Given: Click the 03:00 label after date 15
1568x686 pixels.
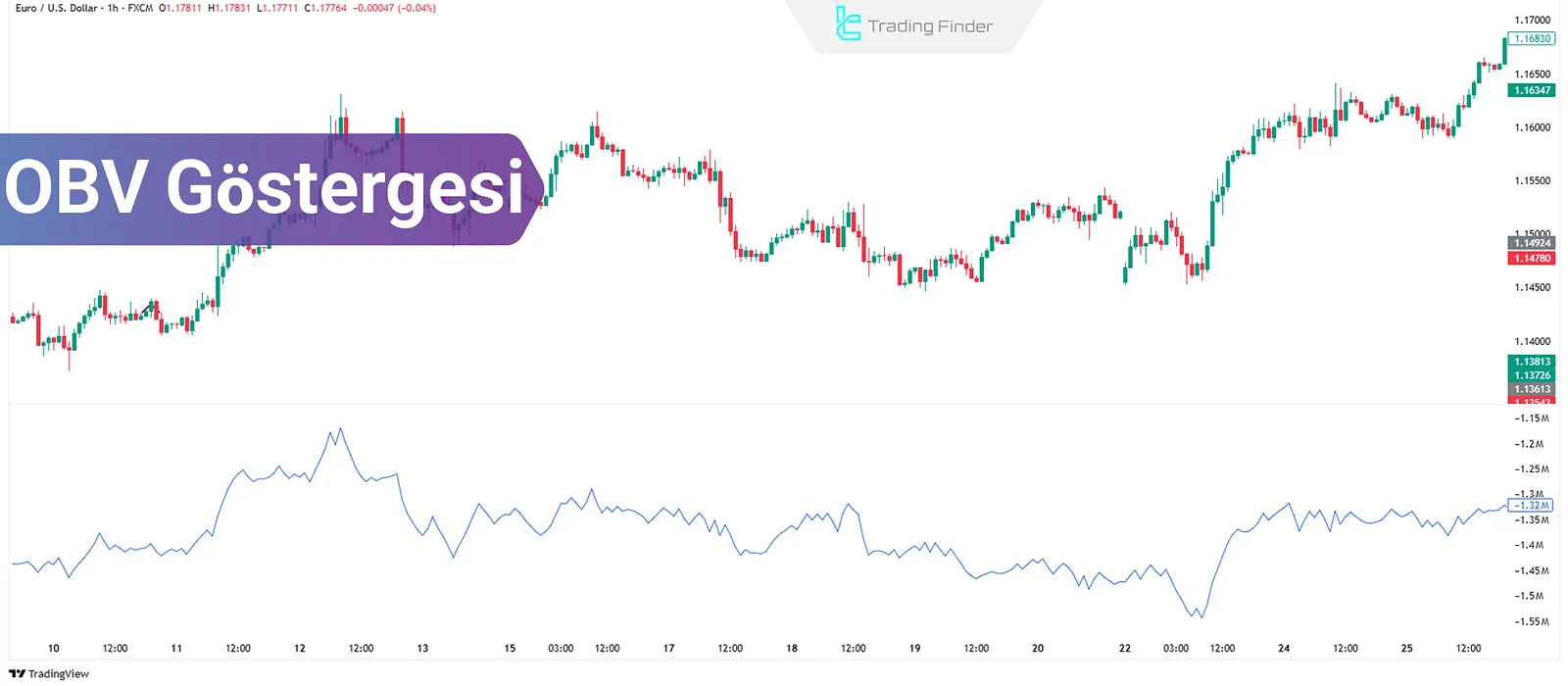Looking at the screenshot, I should point(561,649).
